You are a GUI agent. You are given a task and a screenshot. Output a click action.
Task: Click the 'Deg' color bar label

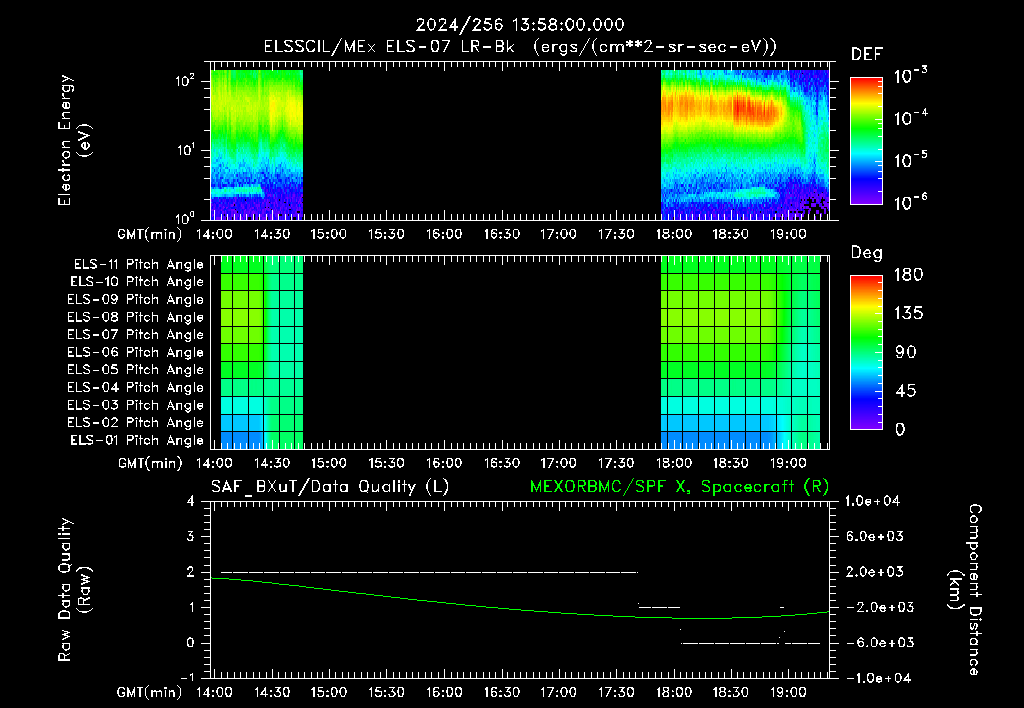(867, 253)
